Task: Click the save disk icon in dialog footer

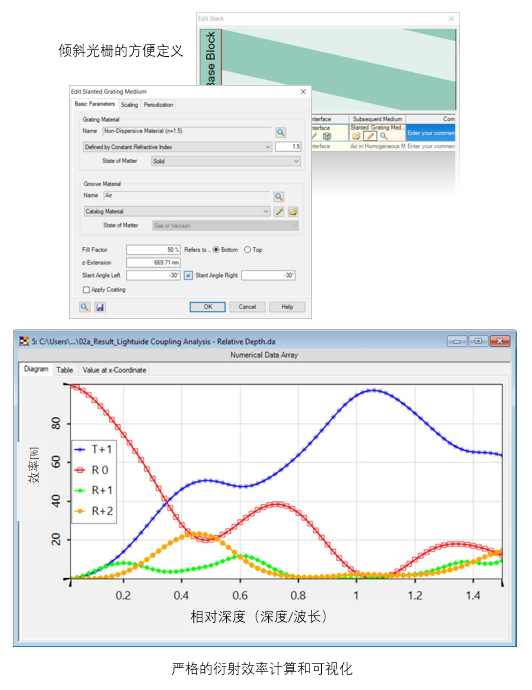Action: pyautogui.click(x=100, y=307)
